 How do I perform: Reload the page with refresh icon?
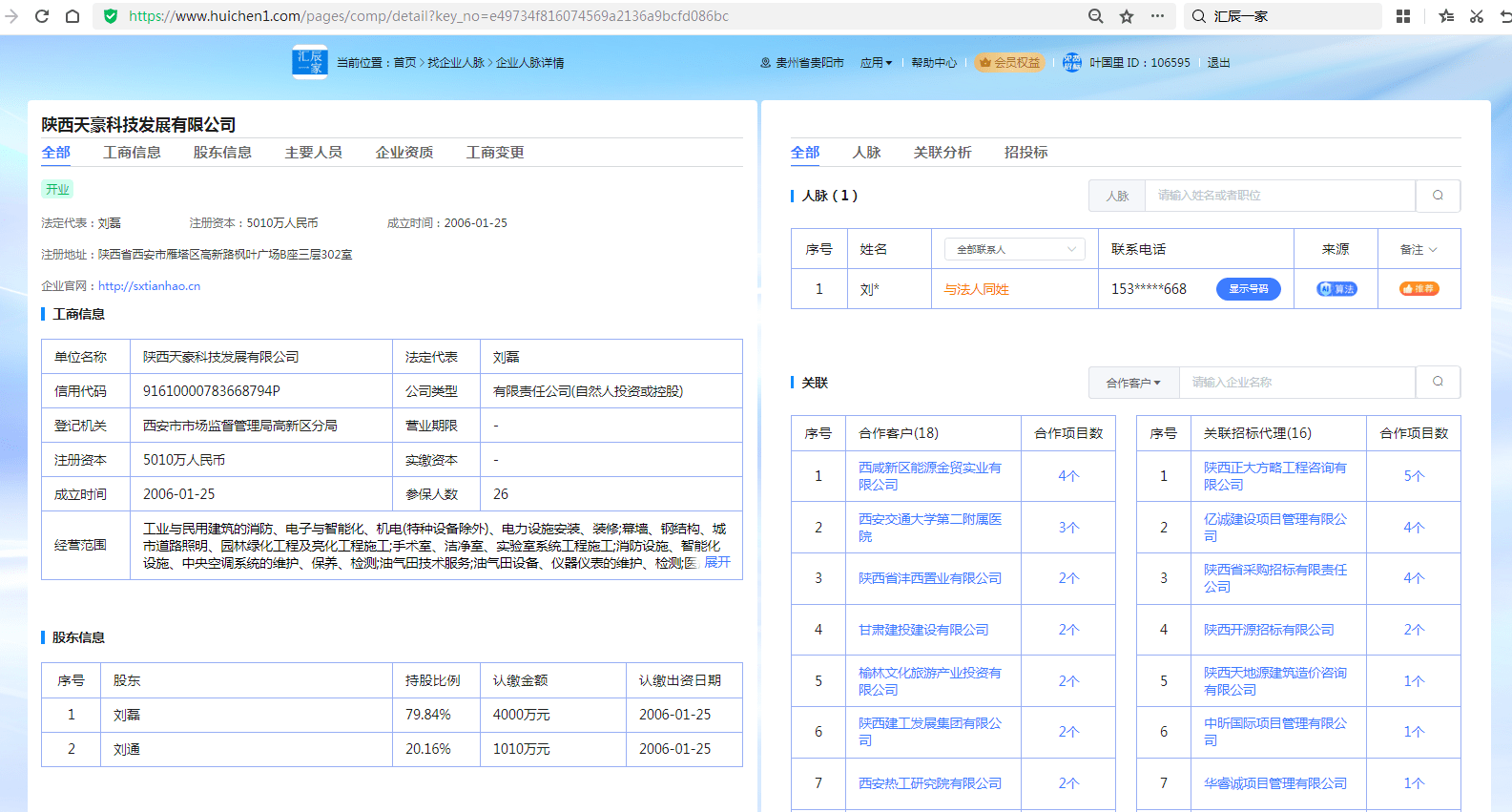pos(42,16)
